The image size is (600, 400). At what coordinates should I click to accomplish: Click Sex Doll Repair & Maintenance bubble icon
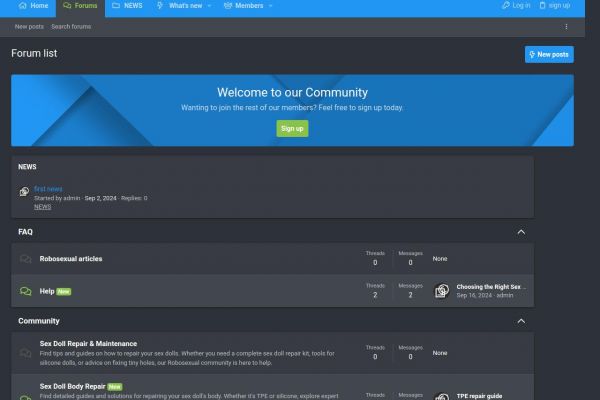click(26, 353)
